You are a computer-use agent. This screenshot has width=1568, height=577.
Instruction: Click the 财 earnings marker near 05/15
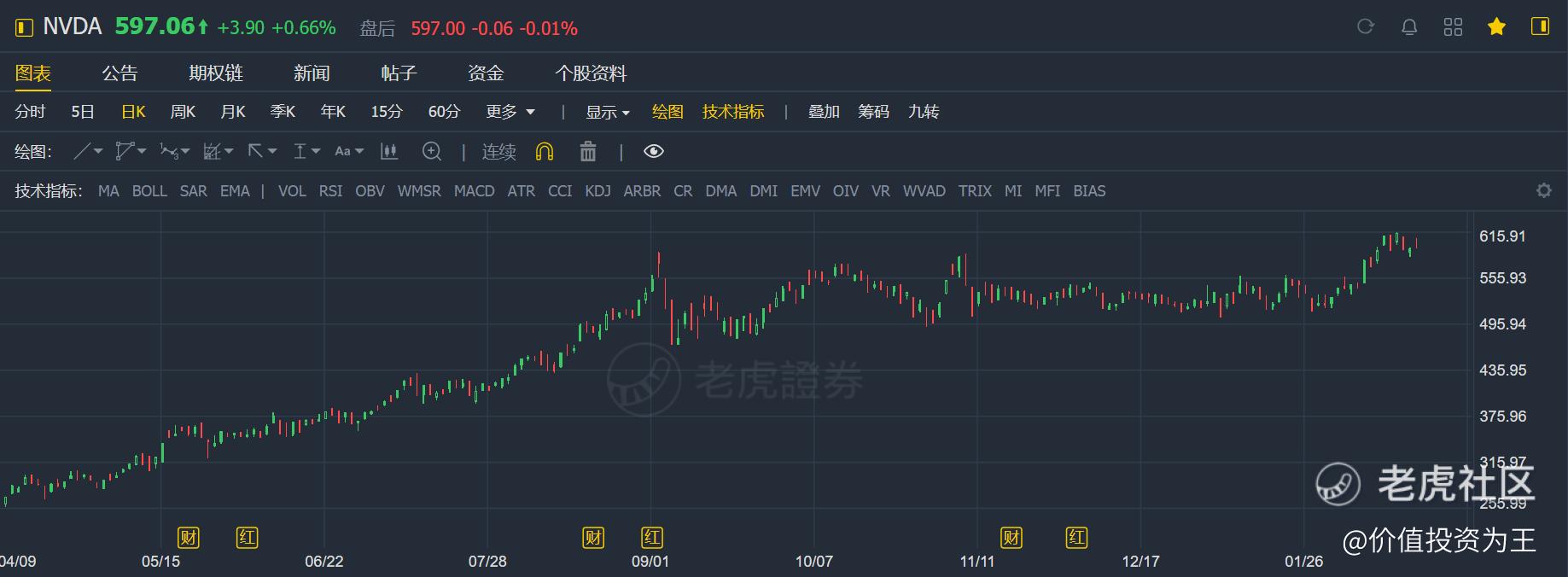[188, 537]
